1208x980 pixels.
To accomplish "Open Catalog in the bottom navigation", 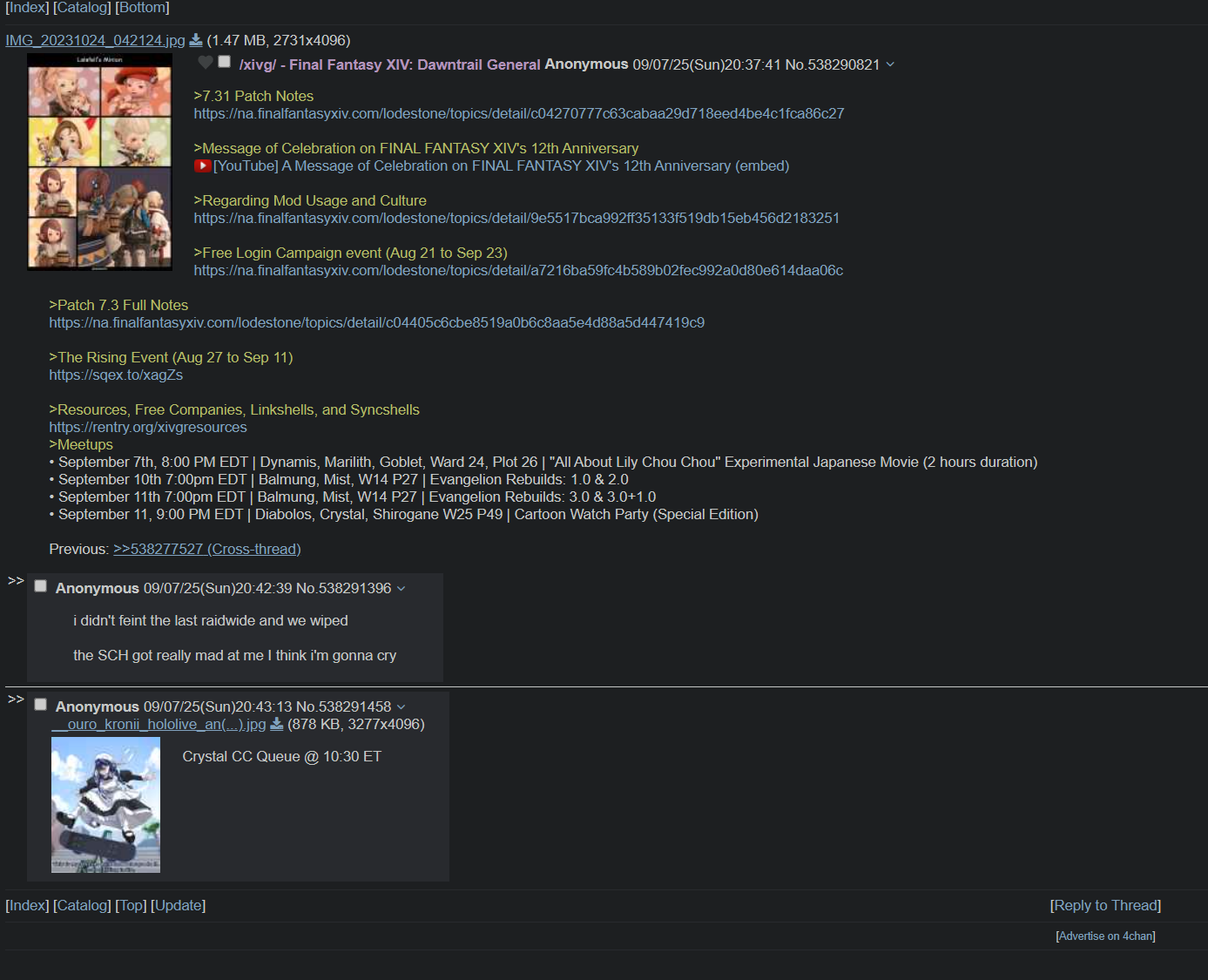I will pyautogui.click(x=82, y=906).
